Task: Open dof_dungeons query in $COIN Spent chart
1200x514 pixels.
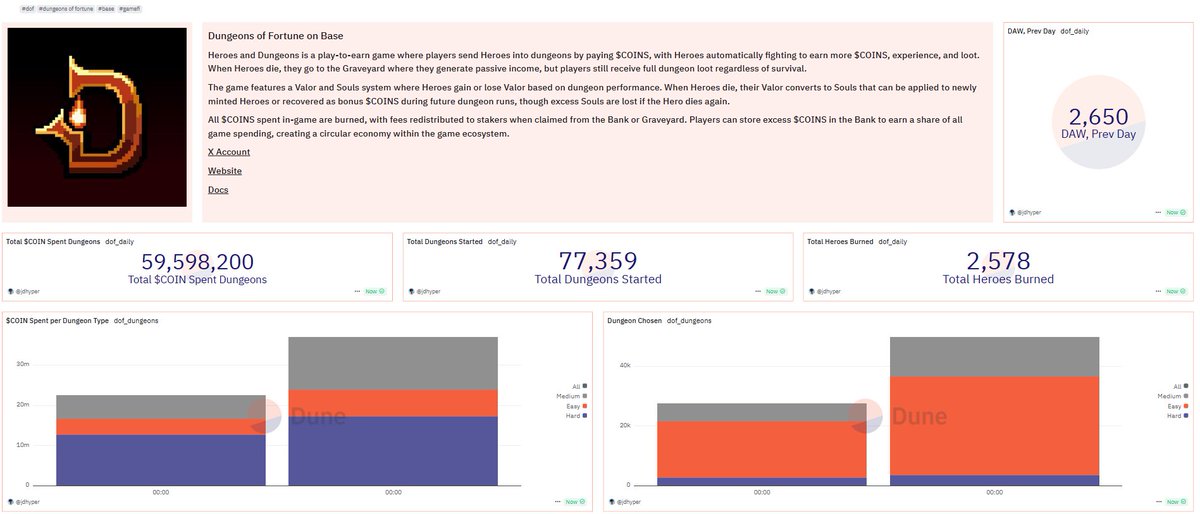Action: click(x=136, y=320)
